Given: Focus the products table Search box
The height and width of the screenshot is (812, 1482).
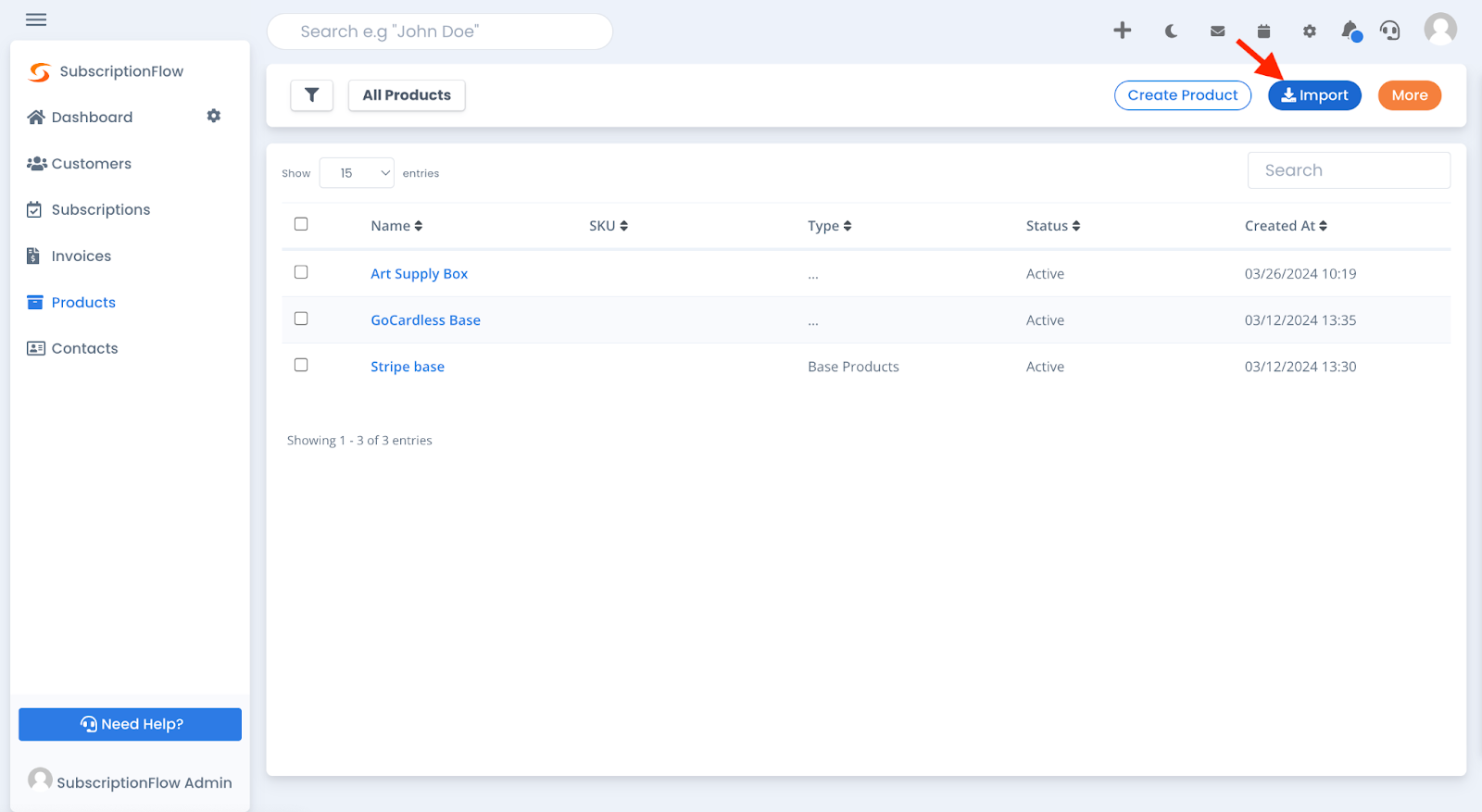Looking at the screenshot, I should coord(1349,170).
